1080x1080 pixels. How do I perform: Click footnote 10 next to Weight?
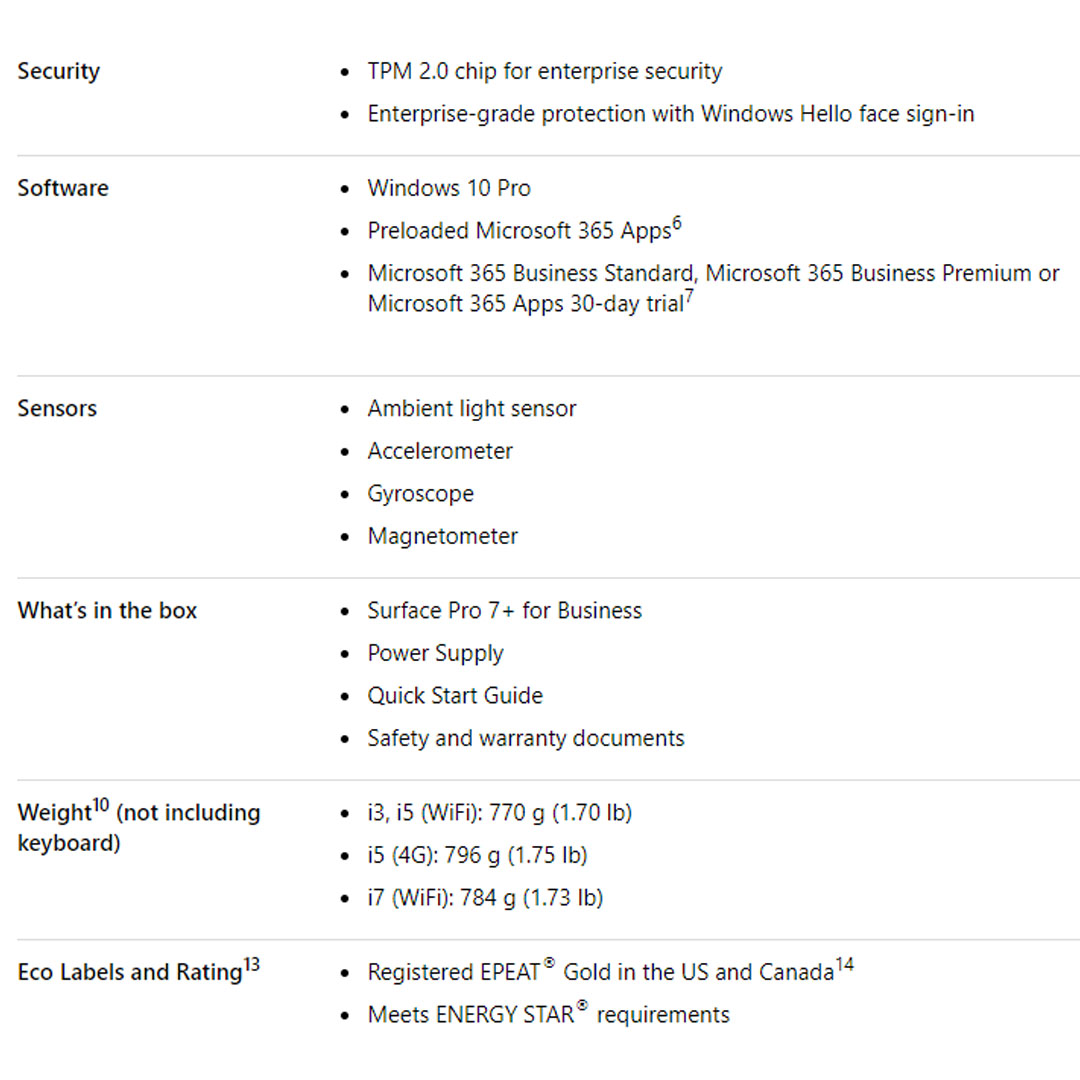pos(101,807)
